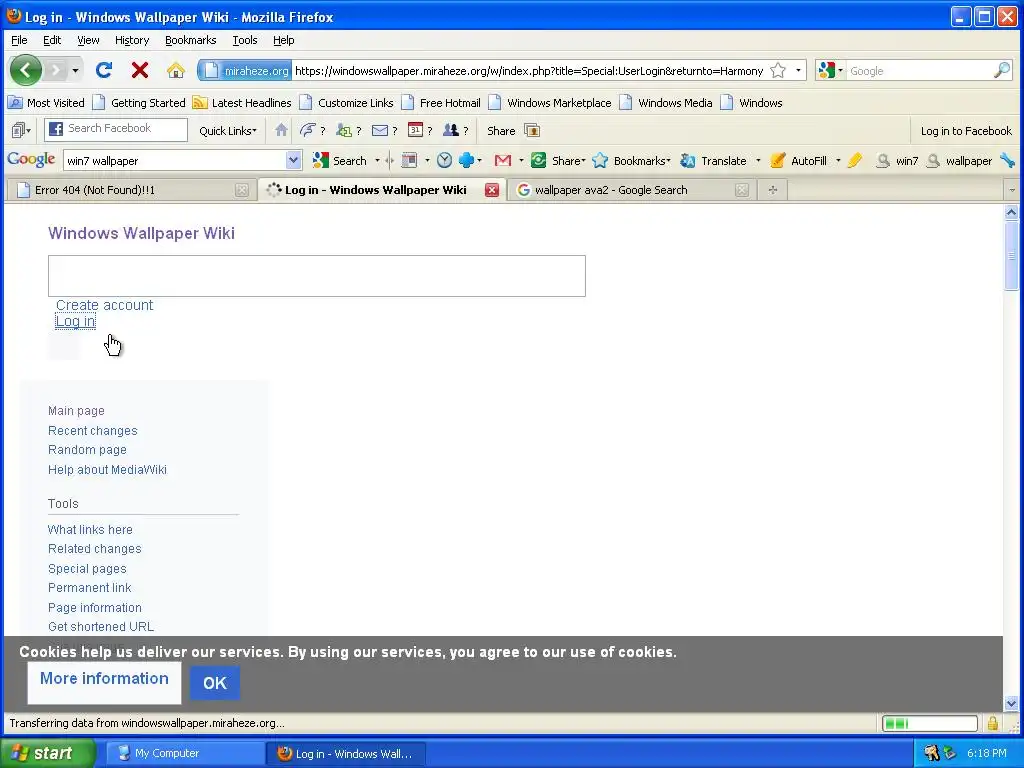Image resolution: width=1024 pixels, height=768 pixels.
Task: Find 'win7' word on page button
Action: tap(898, 161)
